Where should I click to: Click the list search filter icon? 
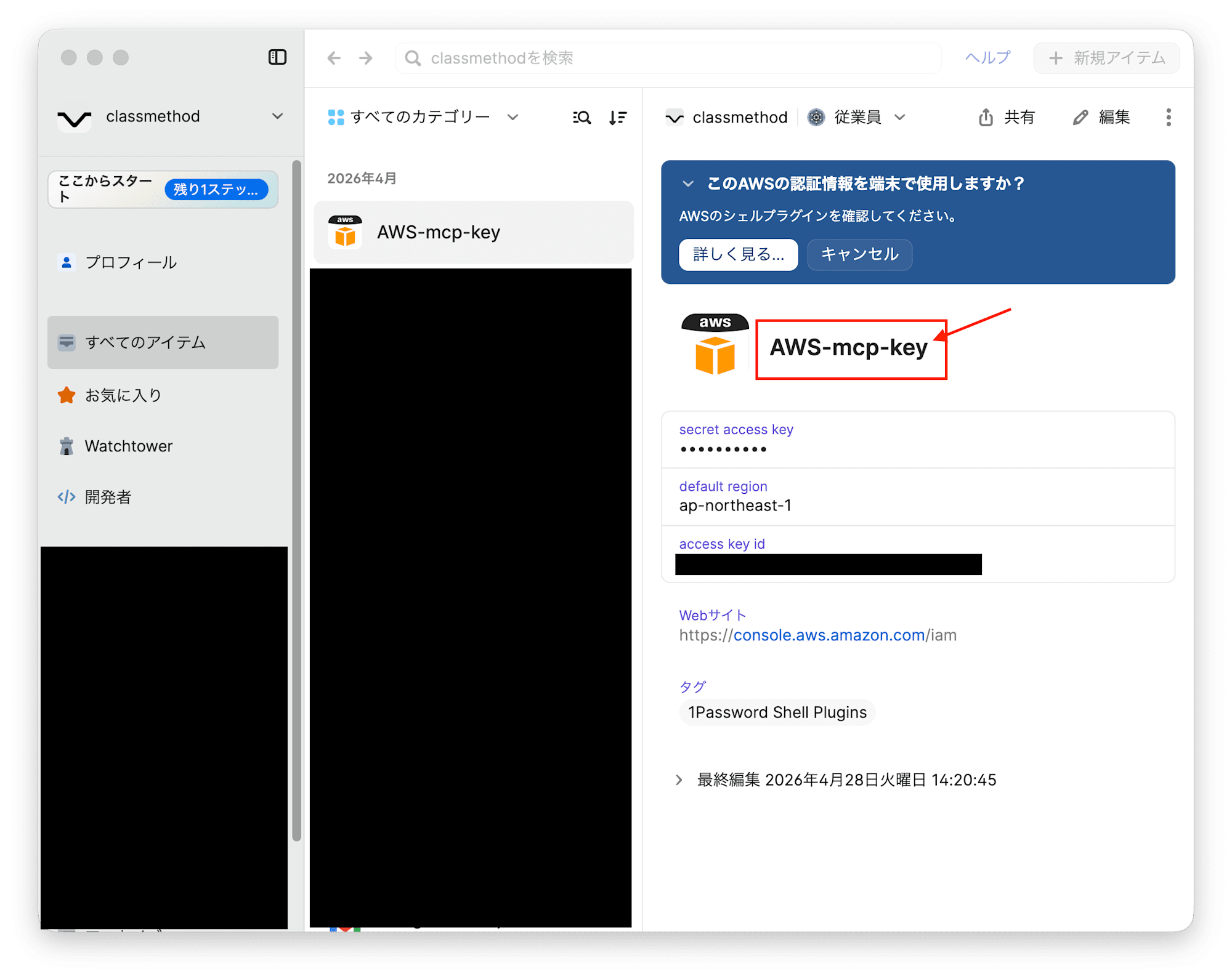pyautogui.click(x=582, y=117)
